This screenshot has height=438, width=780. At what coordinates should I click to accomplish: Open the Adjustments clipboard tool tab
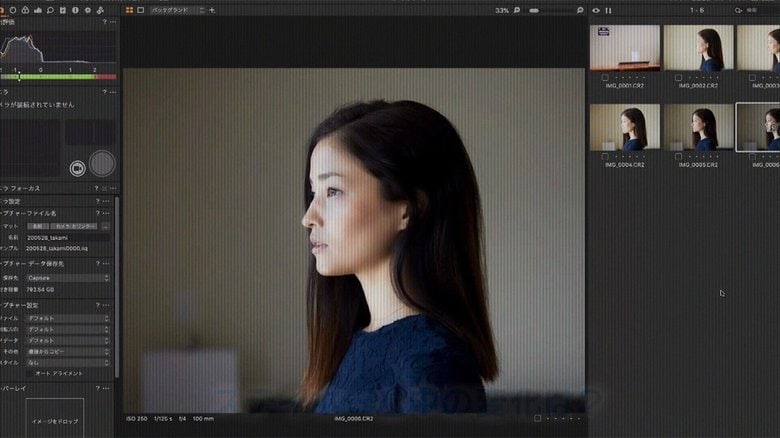[63, 10]
